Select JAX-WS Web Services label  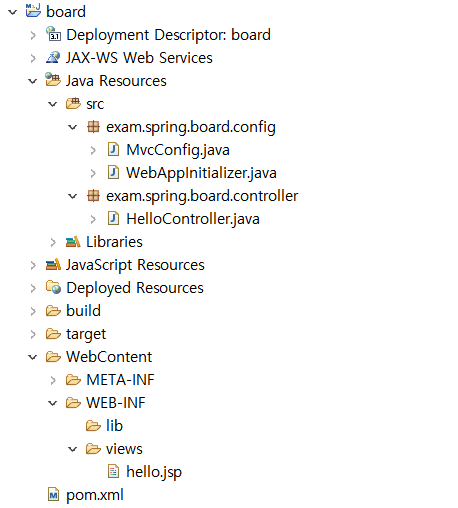[x=139, y=58]
